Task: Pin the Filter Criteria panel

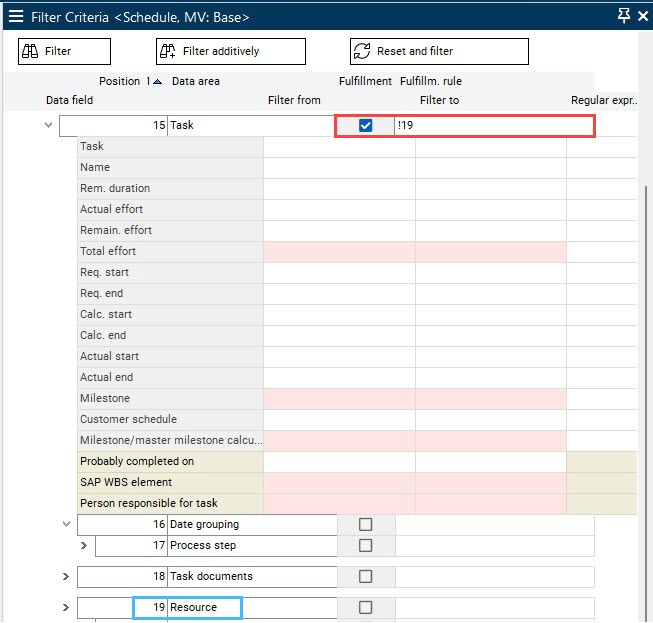Action: pyautogui.click(x=624, y=15)
